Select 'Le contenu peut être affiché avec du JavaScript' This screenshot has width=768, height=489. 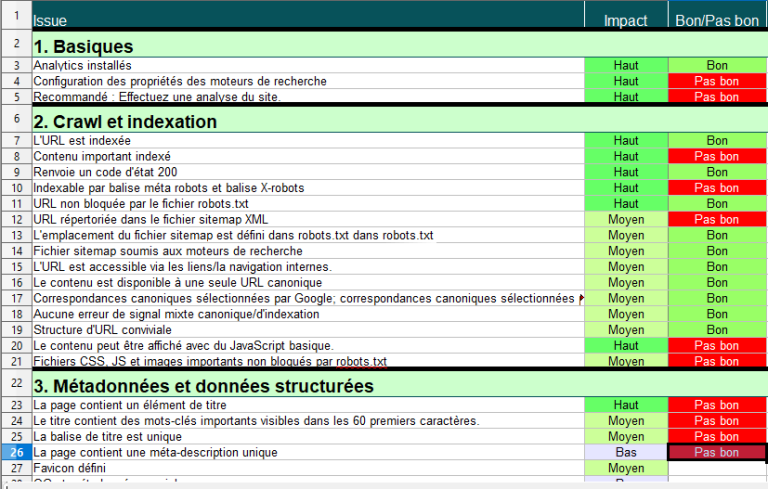308,345
